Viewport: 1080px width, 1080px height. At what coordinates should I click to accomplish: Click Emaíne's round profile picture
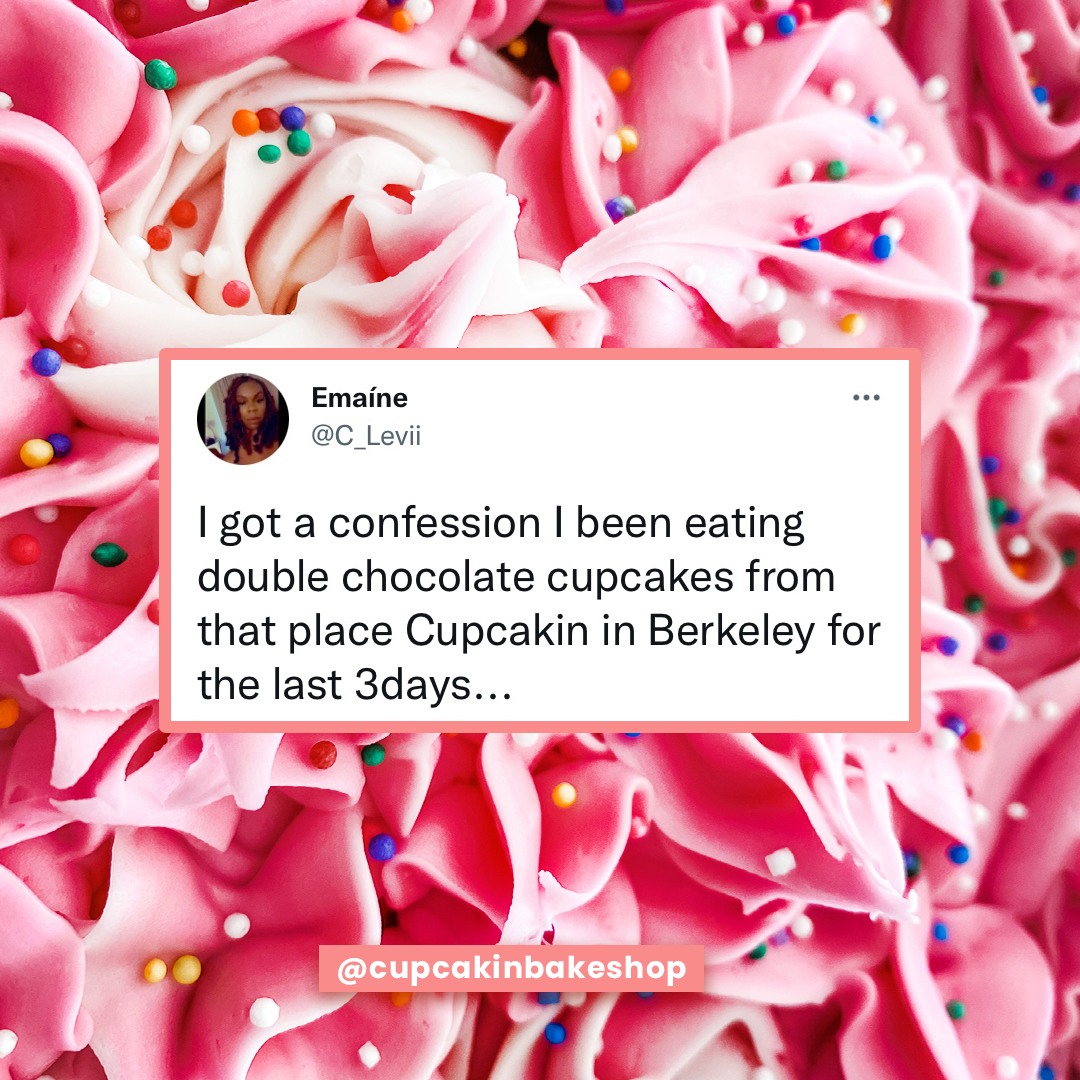click(242, 419)
